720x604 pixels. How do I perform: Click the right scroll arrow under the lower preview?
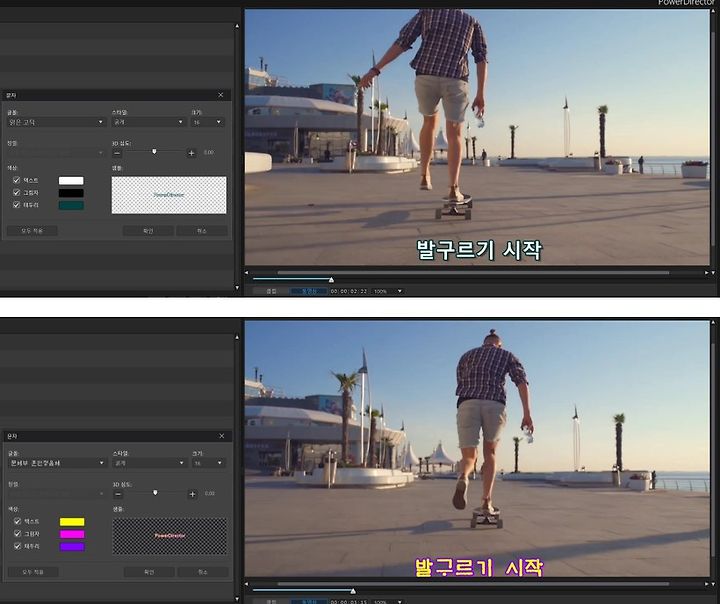(706, 584)
